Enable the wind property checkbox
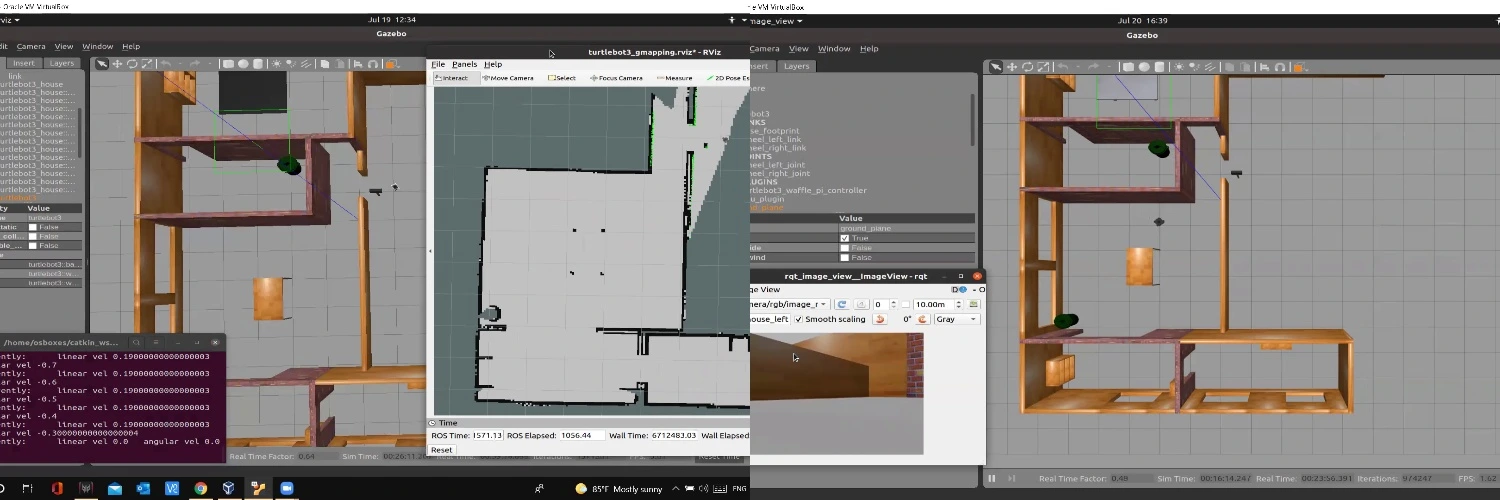1500x500 pixels. point(846,258)
